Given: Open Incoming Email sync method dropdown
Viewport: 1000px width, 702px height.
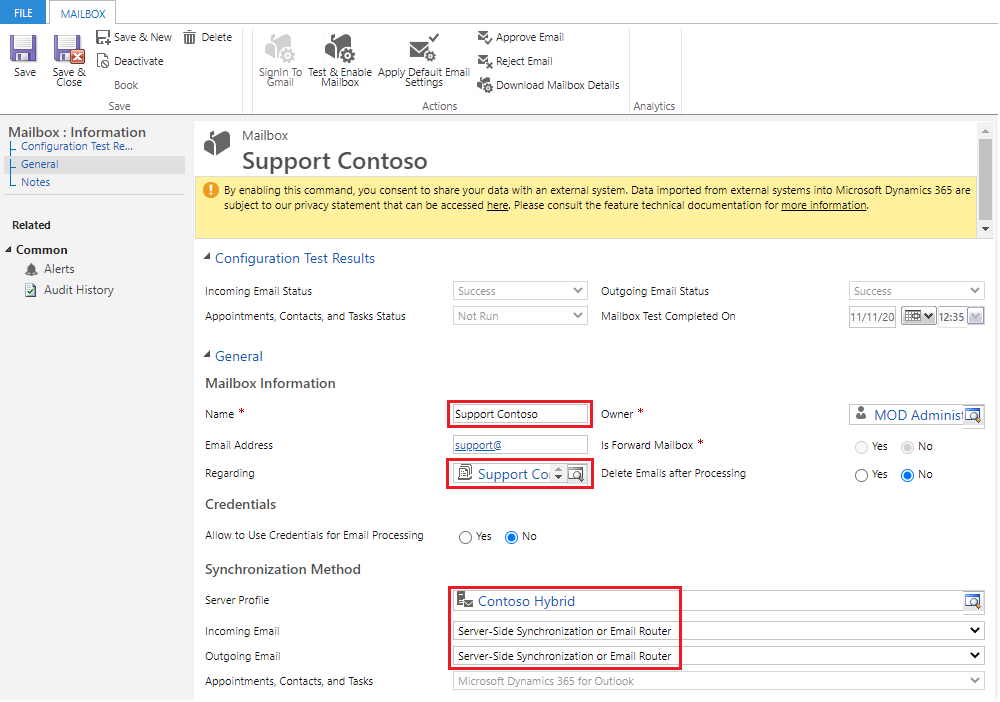Looking at the screenshot, I should 719,631.
